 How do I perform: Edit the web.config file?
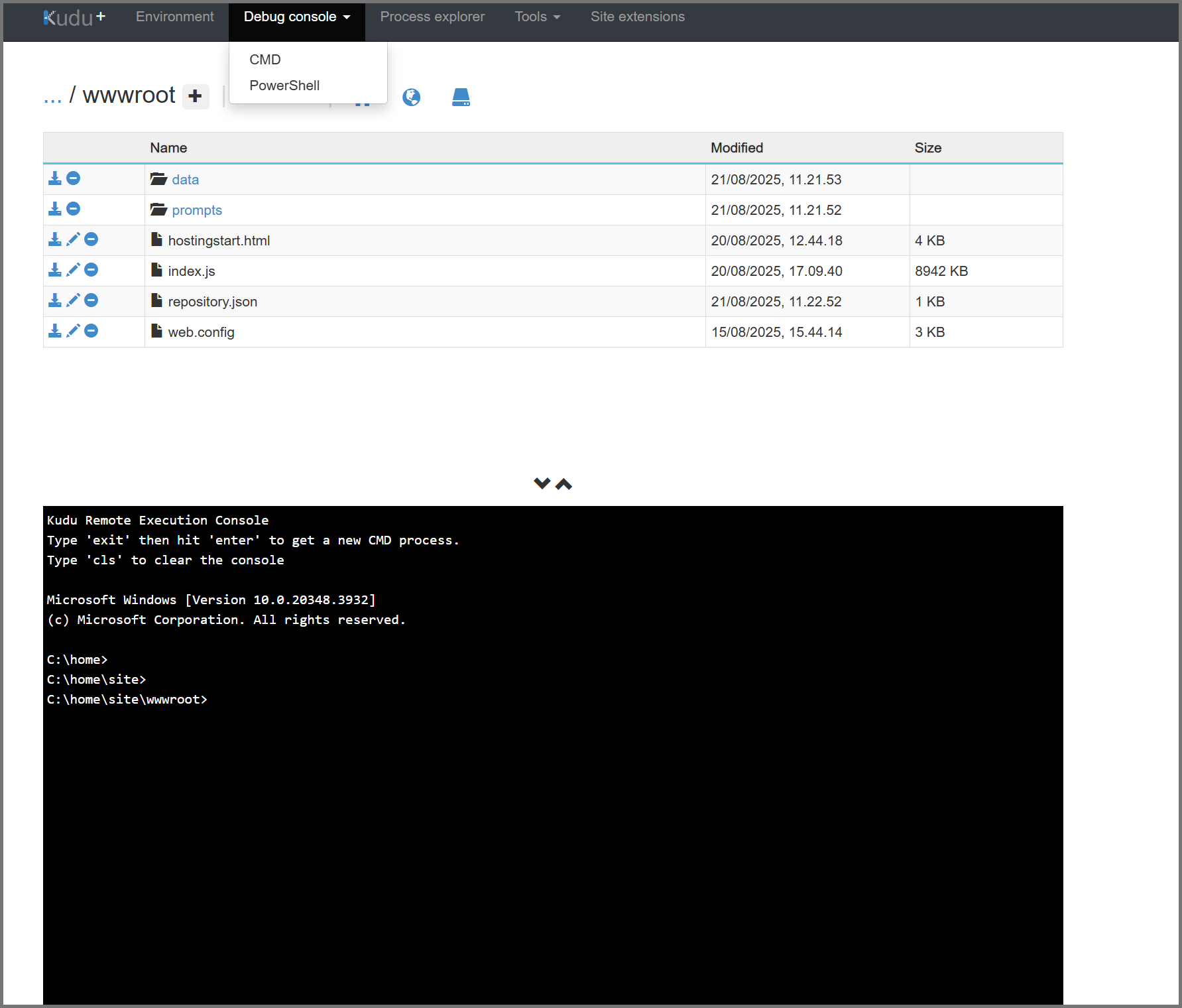coord(73,331)
